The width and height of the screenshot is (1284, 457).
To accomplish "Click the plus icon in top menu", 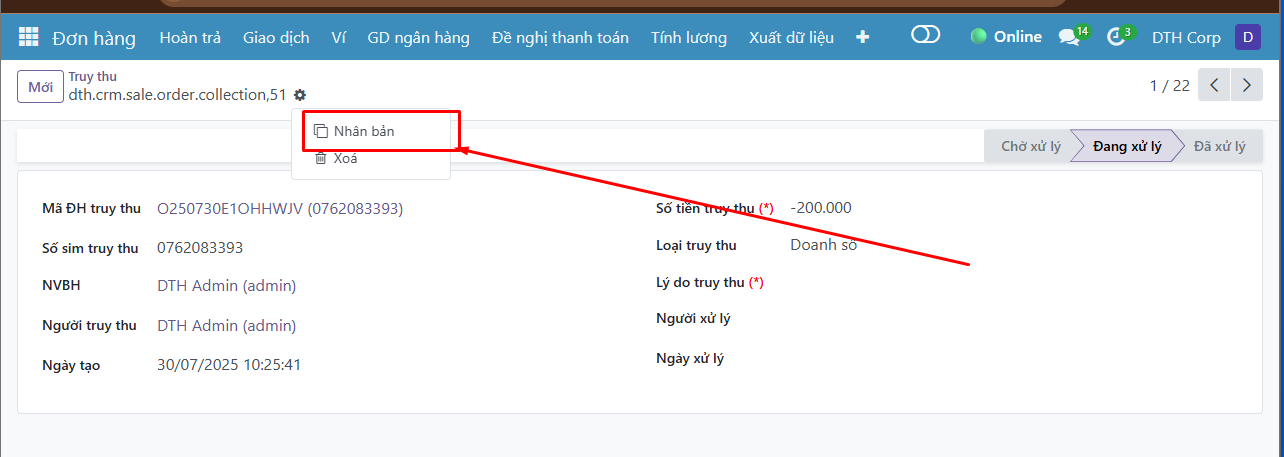I will [863, 37].
